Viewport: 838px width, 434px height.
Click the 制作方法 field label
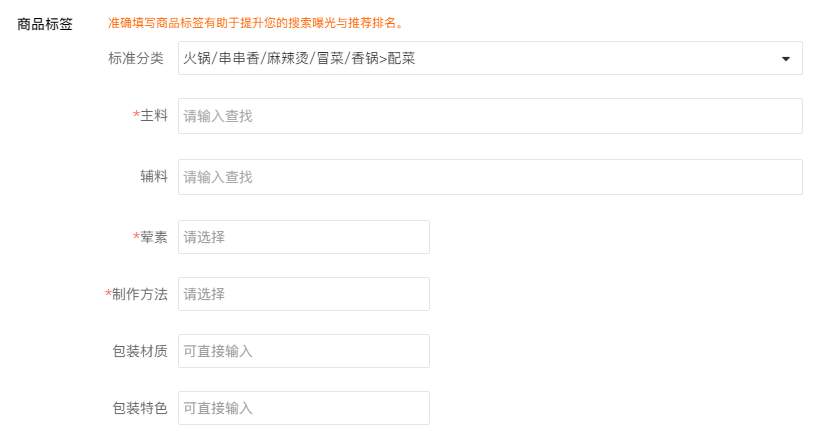140,294
